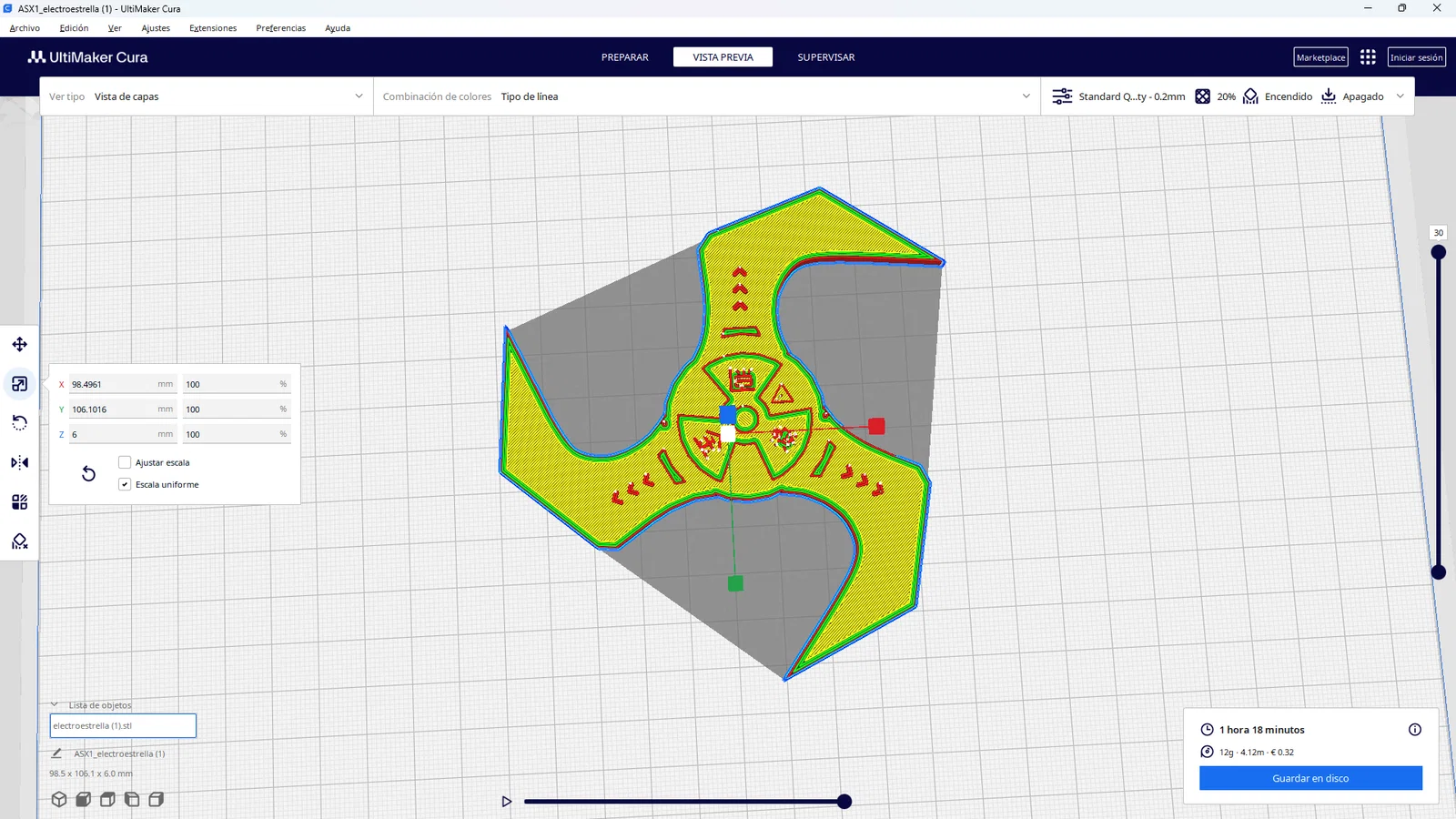Click the 12g · 4.12m · € 0.32 text
This screenshot has width=1456, height=819.
click(1257, 752)
